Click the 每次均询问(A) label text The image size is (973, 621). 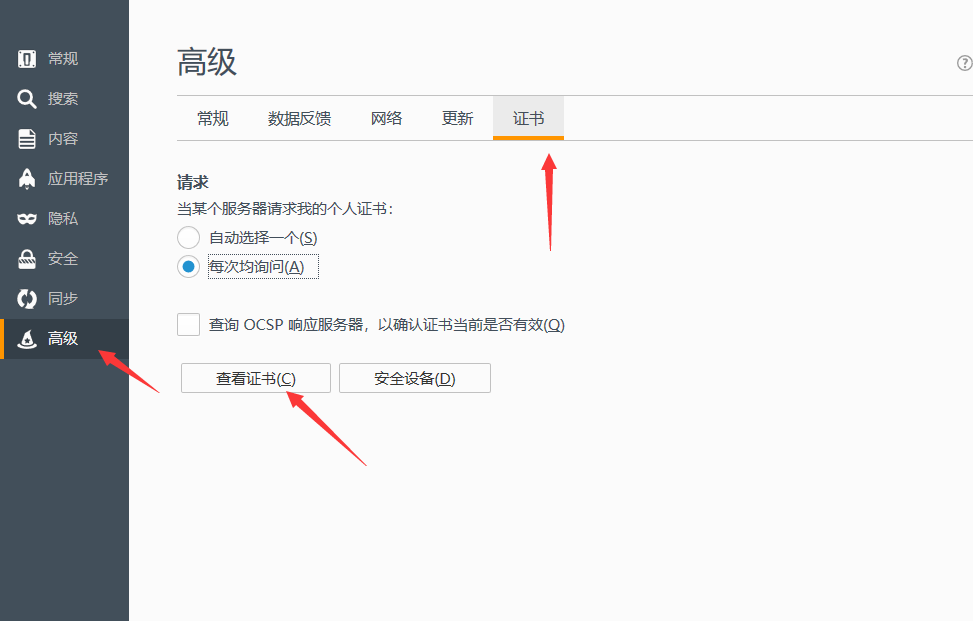pos(256,267)
